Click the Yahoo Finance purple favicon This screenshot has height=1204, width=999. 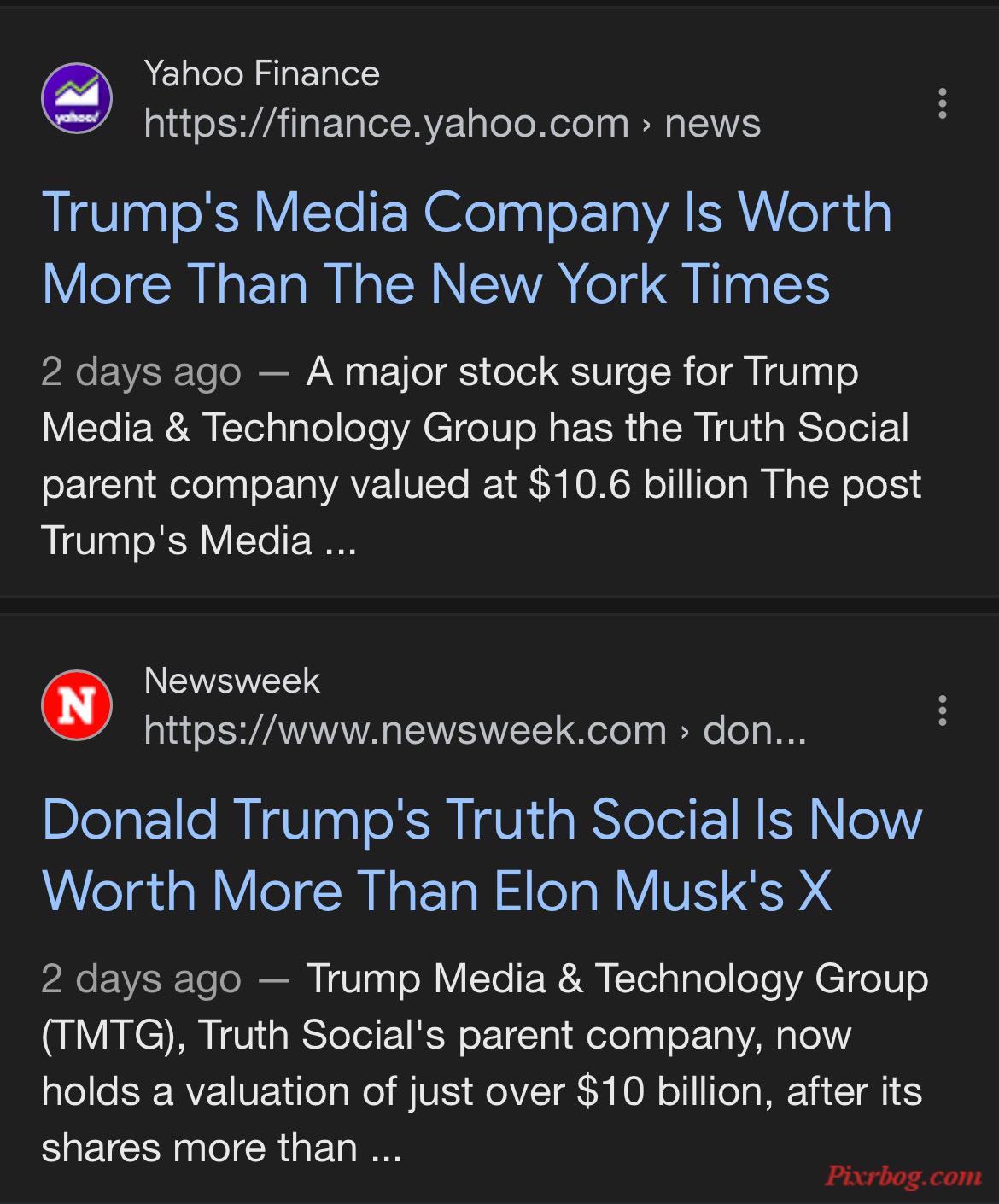76,98
